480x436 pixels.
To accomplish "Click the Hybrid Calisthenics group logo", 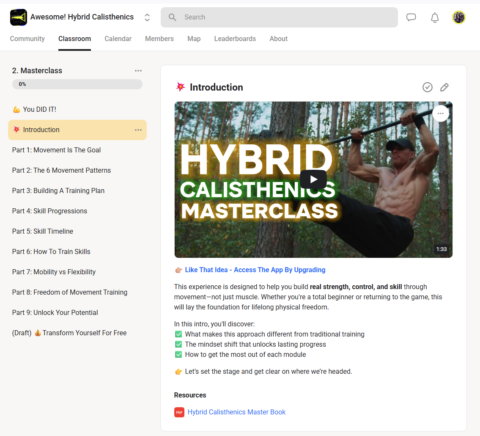I will click(18, 17).
